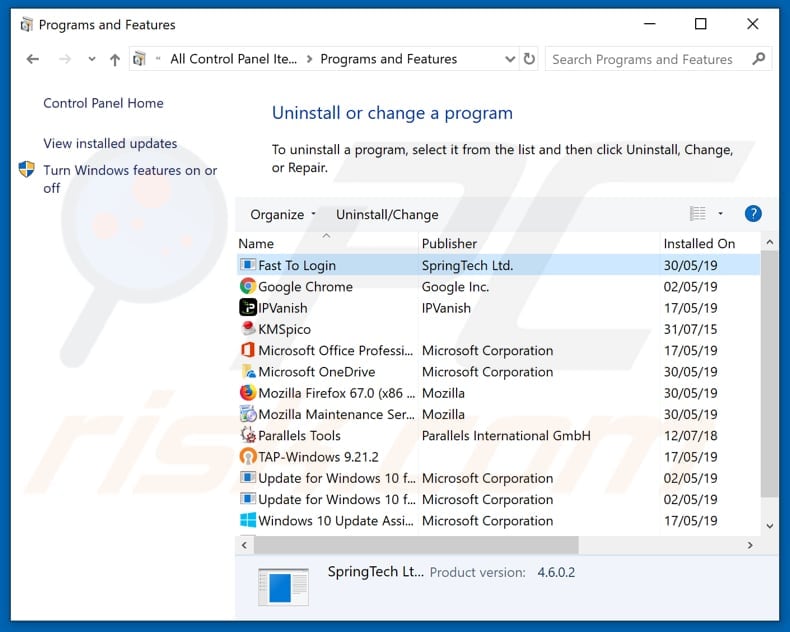Refresh the Programs and Features list
Viewport: 790px width, 632px height.
(x=529, y=59)
